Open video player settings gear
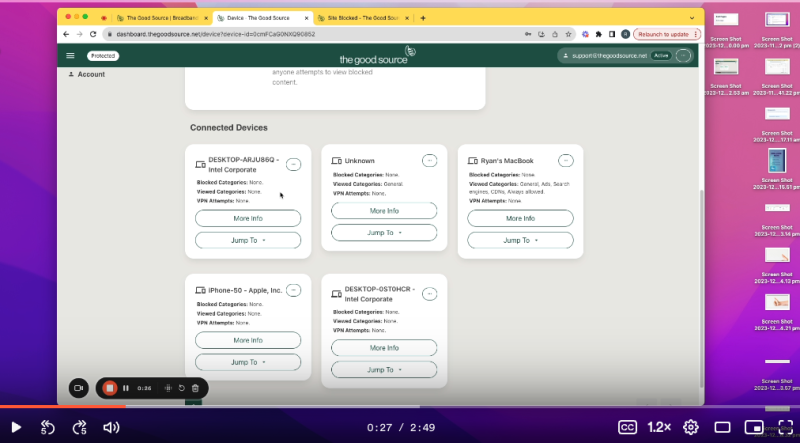Viewport: 800px width, 443px height. click(691, 427)
